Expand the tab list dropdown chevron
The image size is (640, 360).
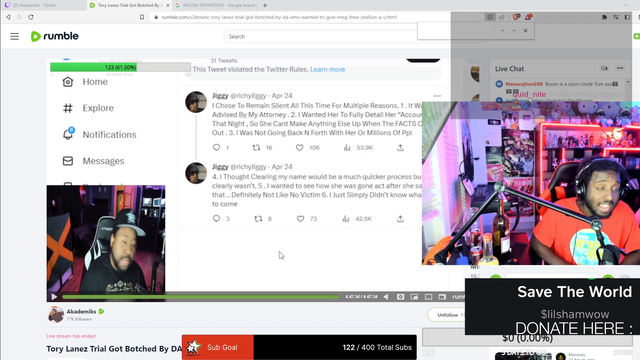(627, 5)
